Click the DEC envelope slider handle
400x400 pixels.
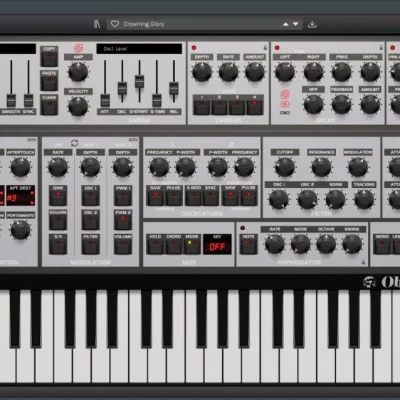(x=122, y=88)
